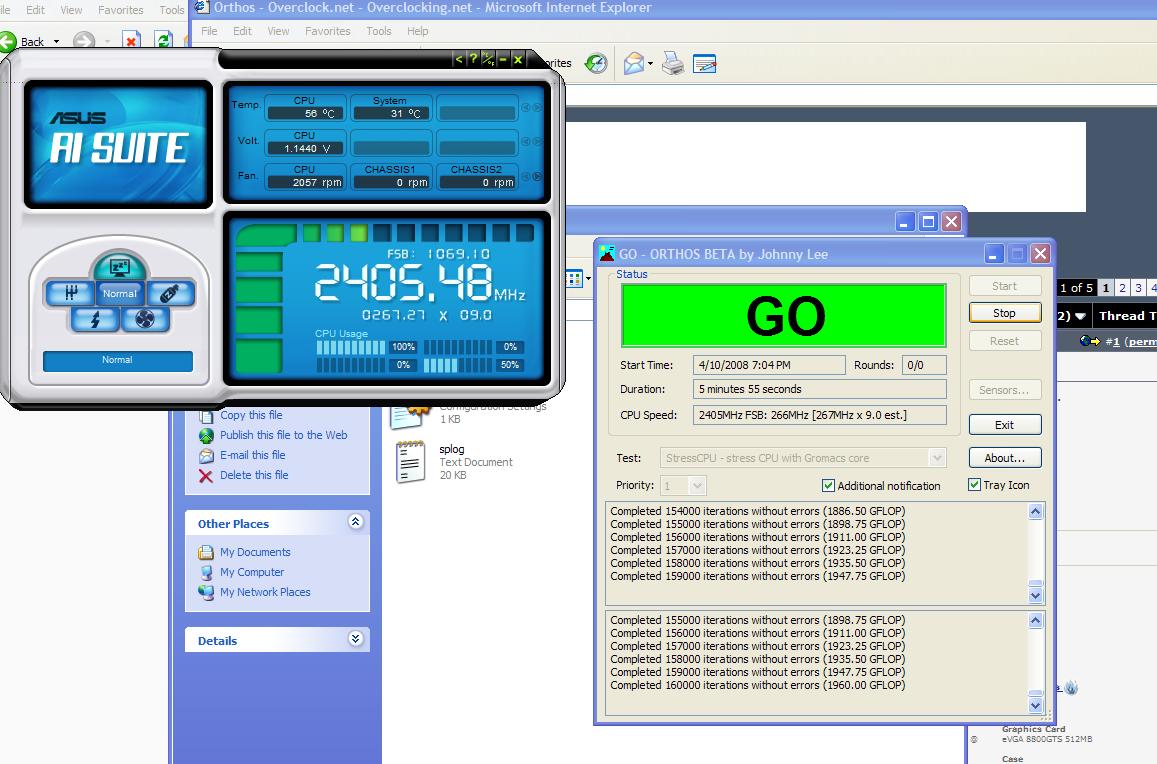The height and width of the screenshot is (764, 1157).
Task: Open My Documents in Other Places
Action: [255, 552]
